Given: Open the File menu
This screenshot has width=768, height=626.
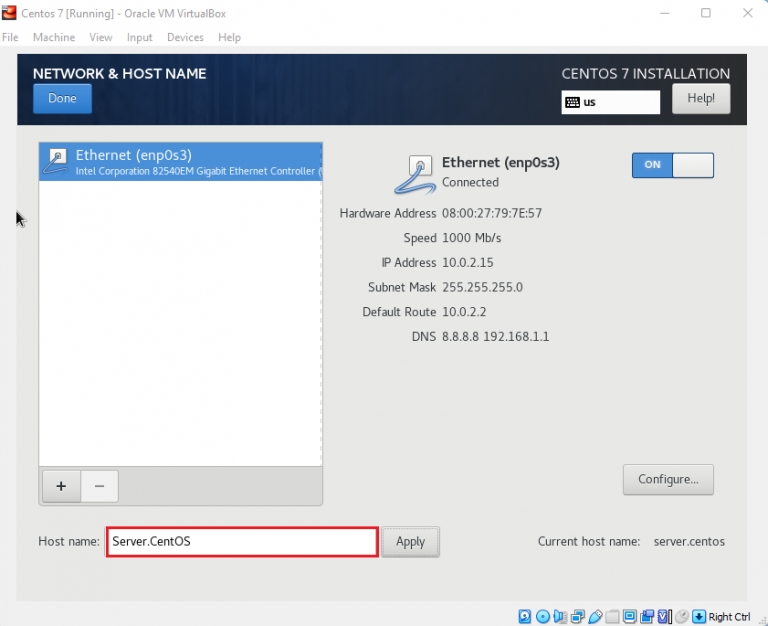Looking at the screenshot, I should 10,37.
